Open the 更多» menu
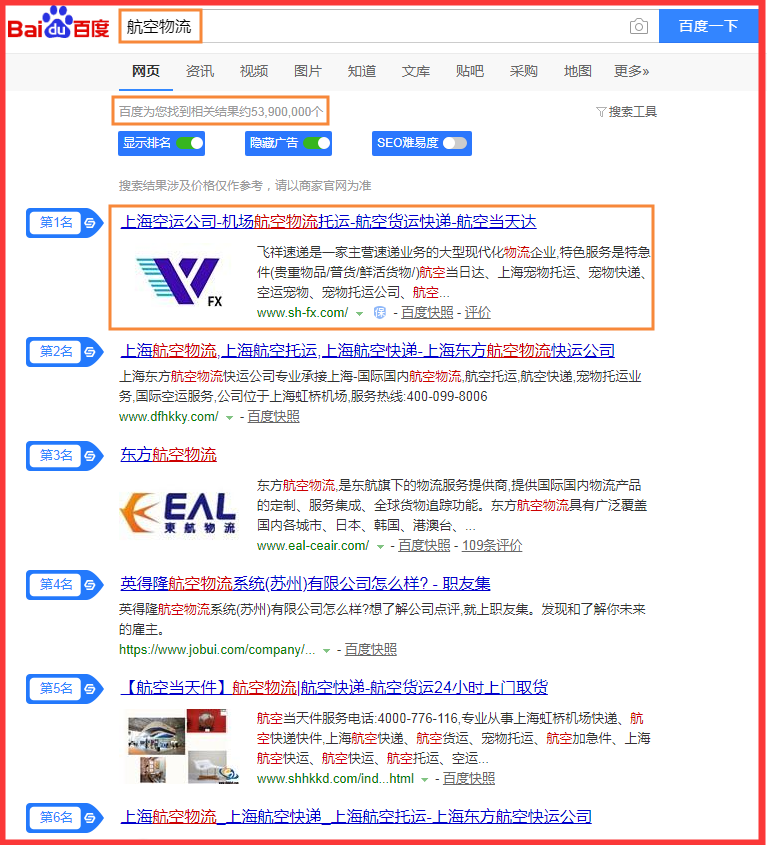767x845 pixels. point(631,71)
